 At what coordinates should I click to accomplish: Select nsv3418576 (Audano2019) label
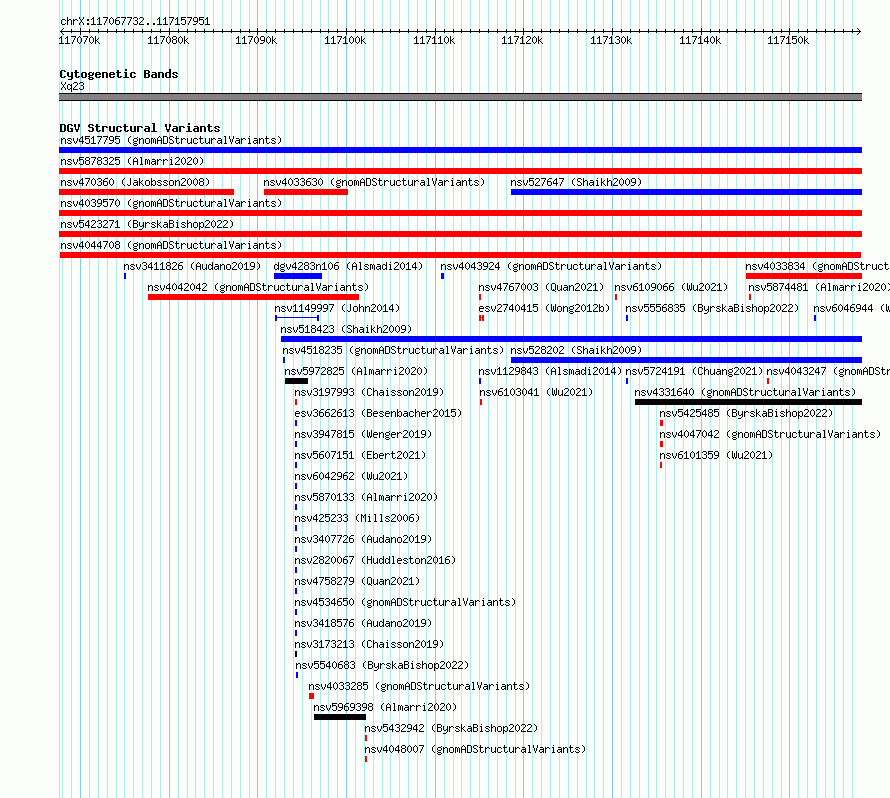363,623
